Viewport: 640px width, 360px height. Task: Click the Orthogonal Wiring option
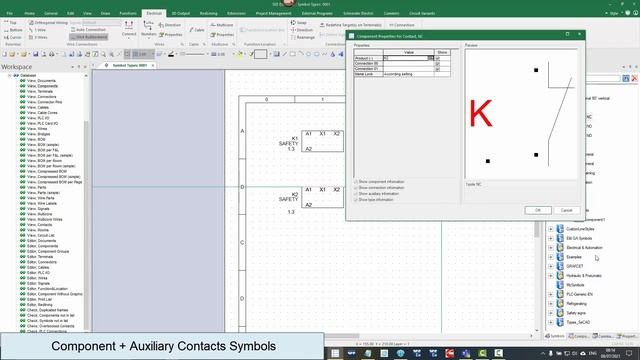48,23
